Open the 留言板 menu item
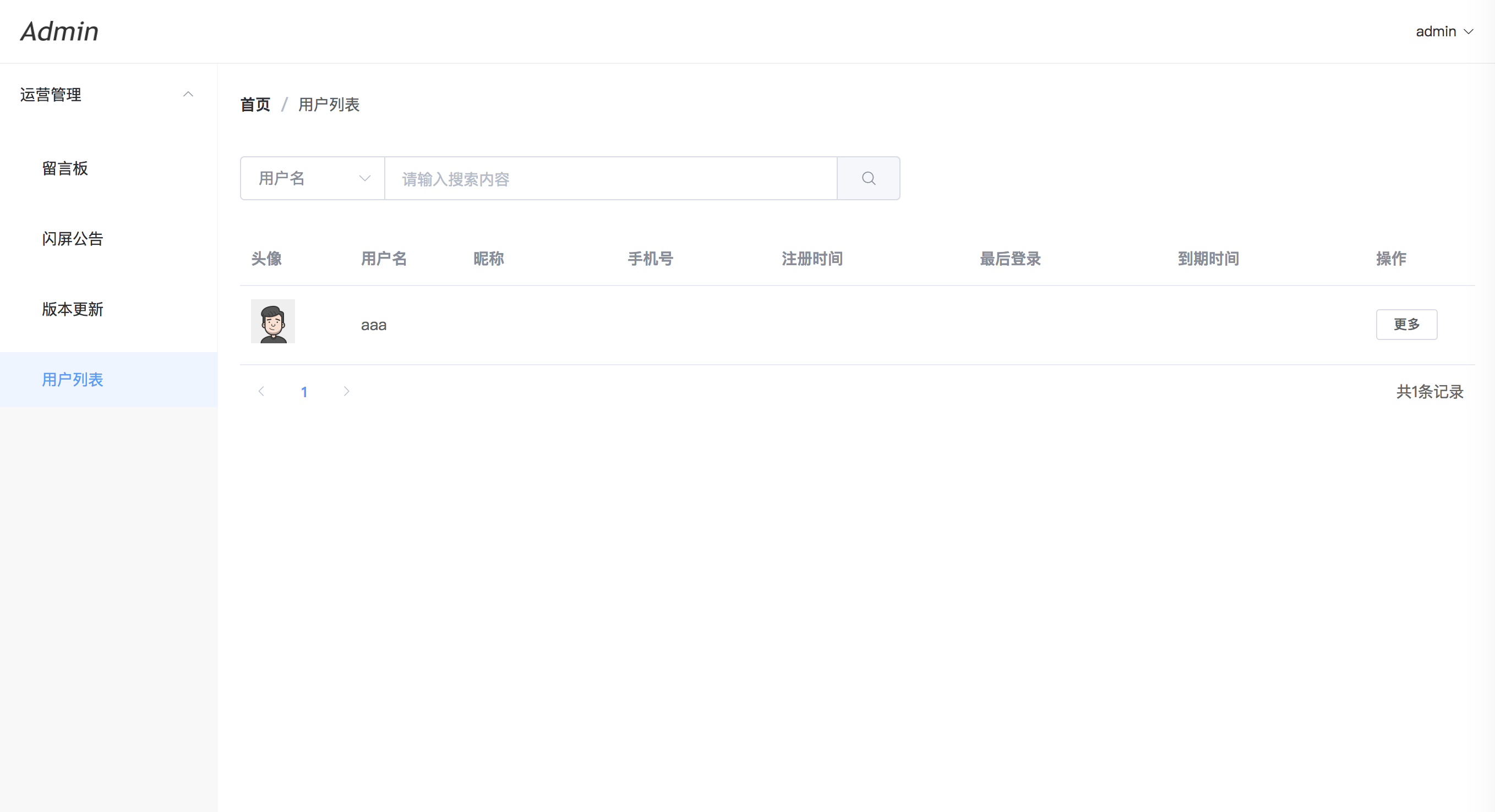The width and height of the screenshot is (1495, 812). click(x=65, y=168)
